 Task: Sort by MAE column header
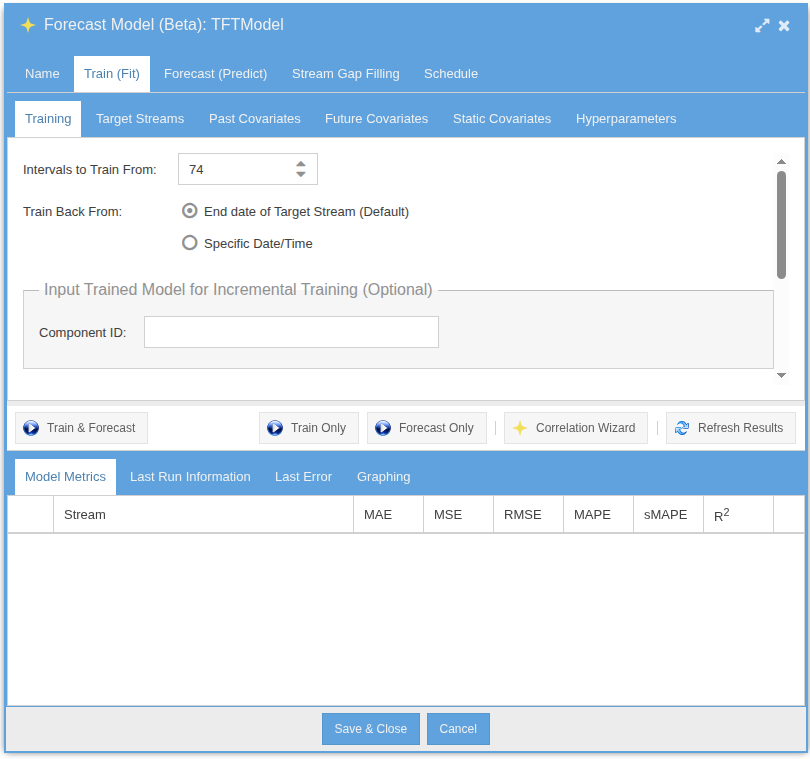pos(388,515)
